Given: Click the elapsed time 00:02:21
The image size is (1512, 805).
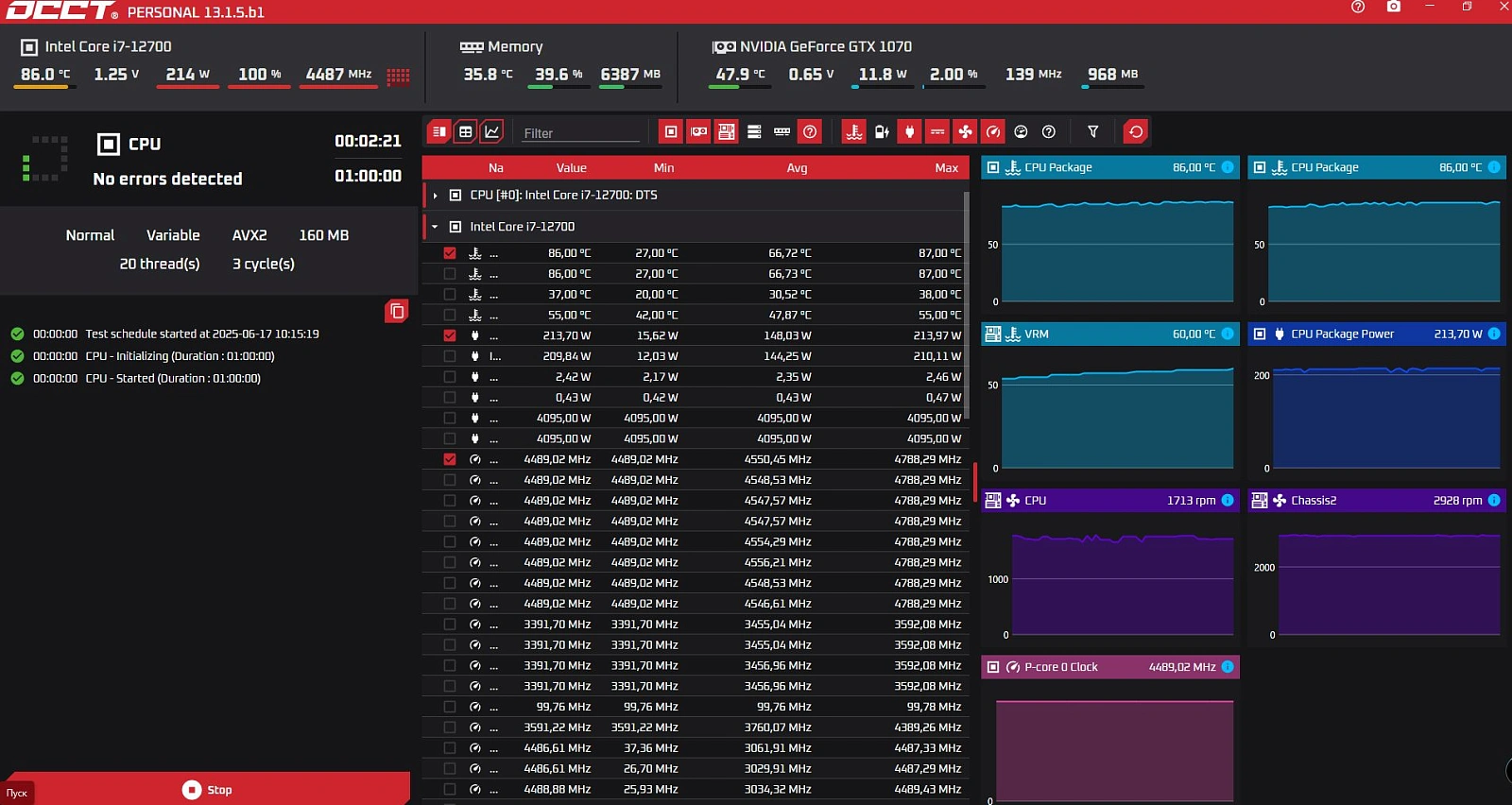Looking at the screenshot, I should pos(368,141).
